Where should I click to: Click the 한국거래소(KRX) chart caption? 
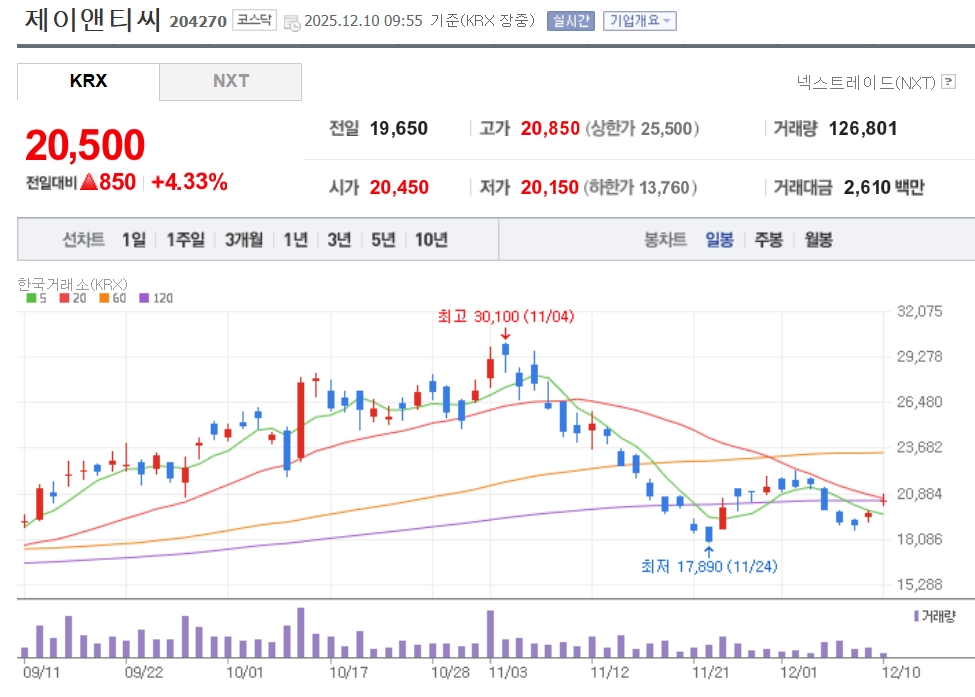pyautogui.click(x=72, y=284)
